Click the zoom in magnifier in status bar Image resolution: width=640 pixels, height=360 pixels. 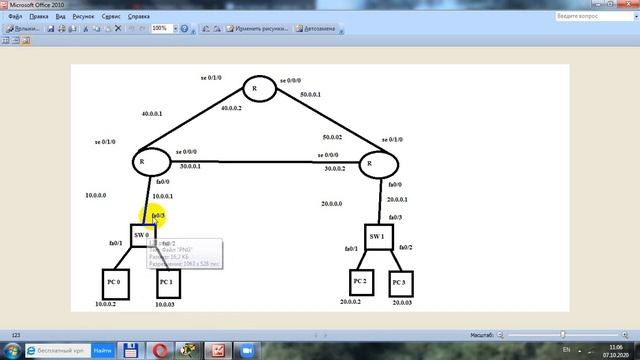click(625, 335)
